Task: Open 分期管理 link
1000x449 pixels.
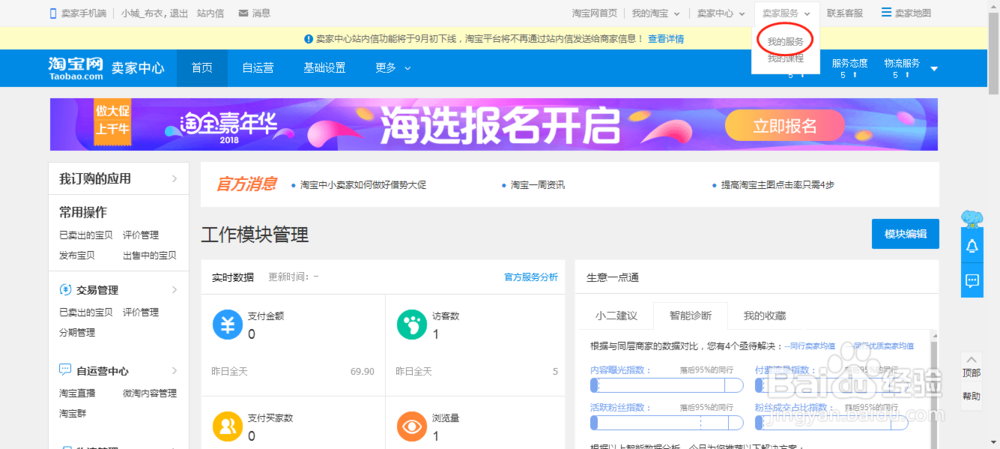Action: (77, 333)
